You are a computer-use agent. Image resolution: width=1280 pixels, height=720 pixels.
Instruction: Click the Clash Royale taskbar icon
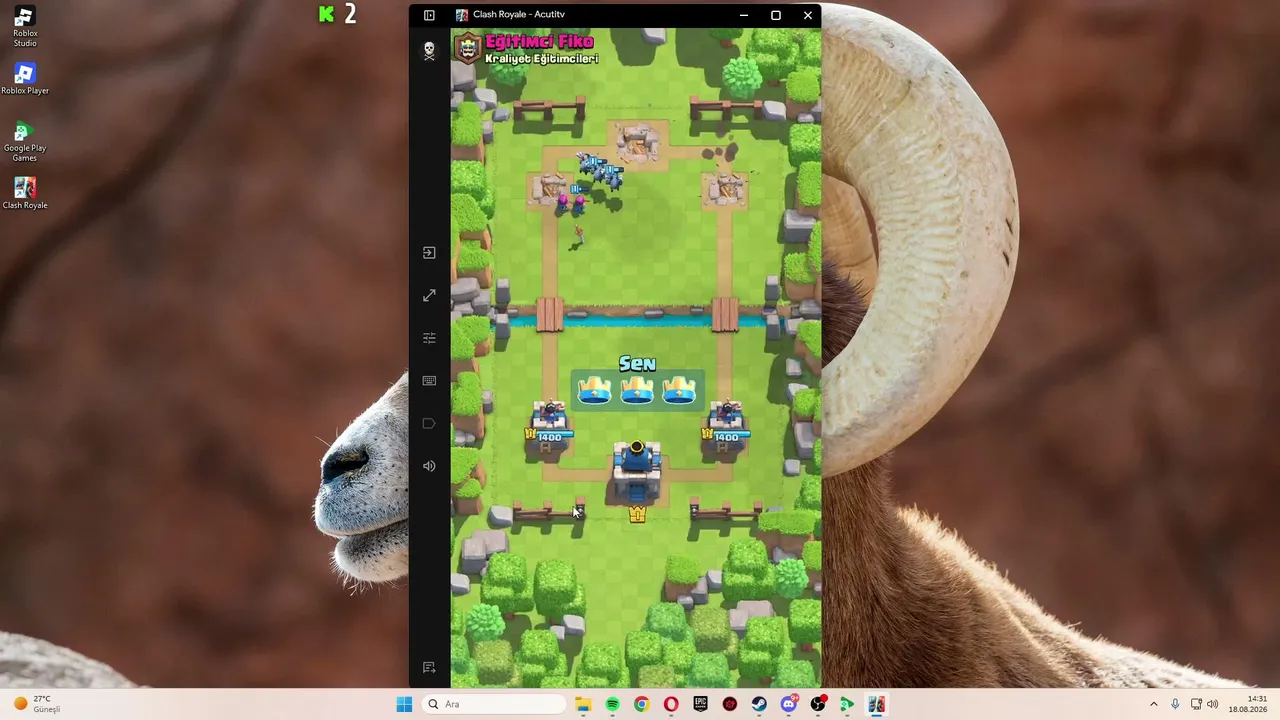pos(876,704)
